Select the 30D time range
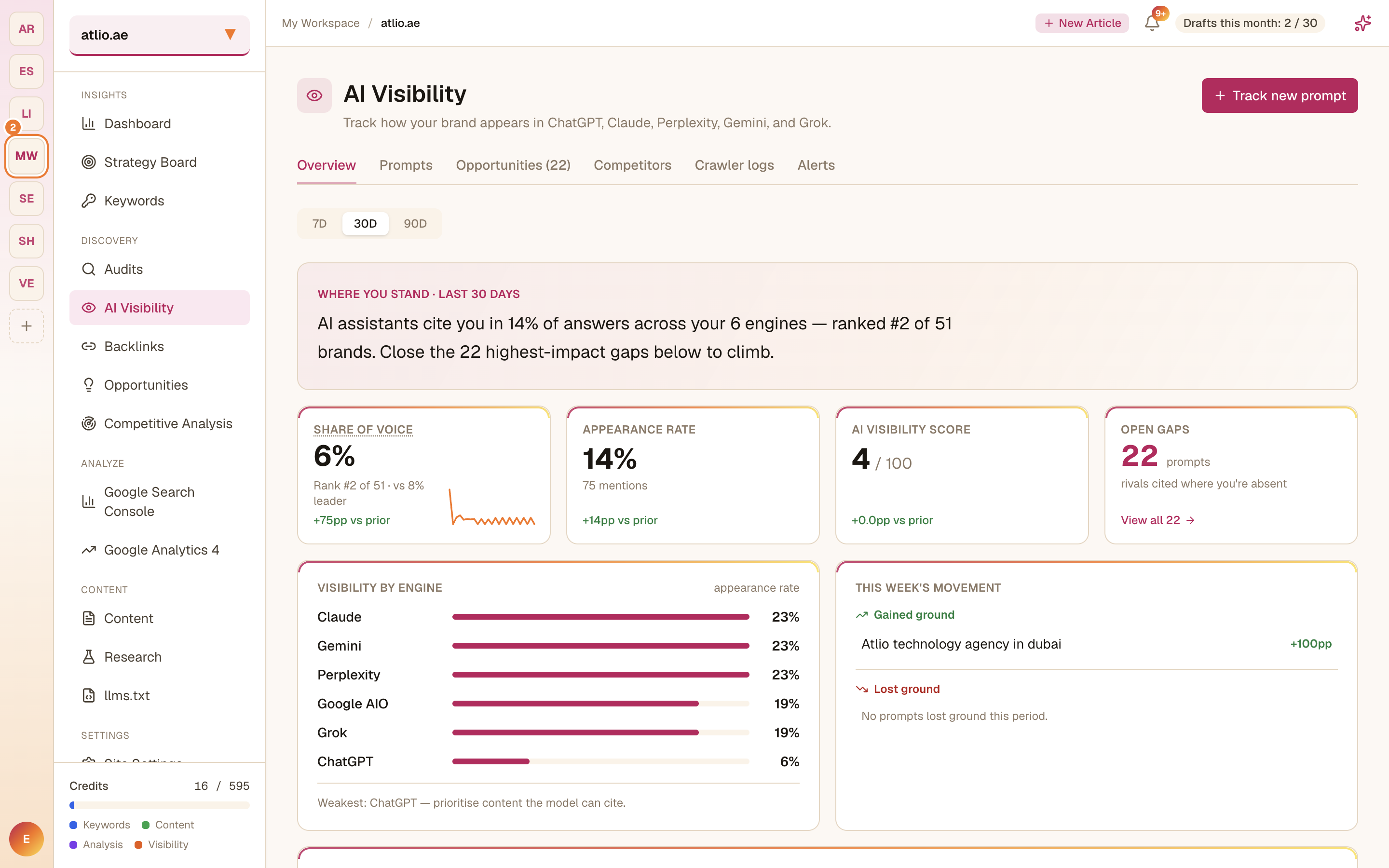Viewport: 1389px width, 868px height. (x=365, y=223)
